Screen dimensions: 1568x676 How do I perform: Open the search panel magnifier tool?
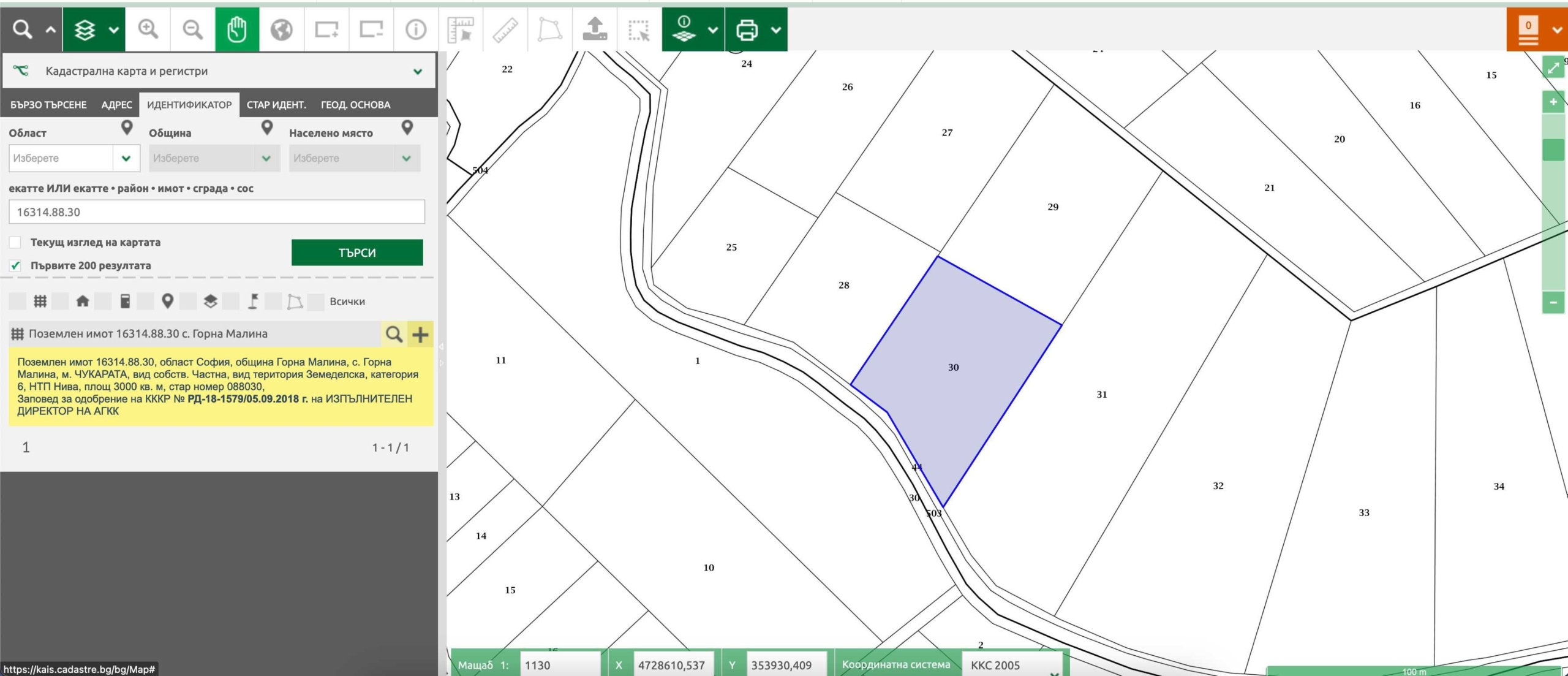[22, 29]
